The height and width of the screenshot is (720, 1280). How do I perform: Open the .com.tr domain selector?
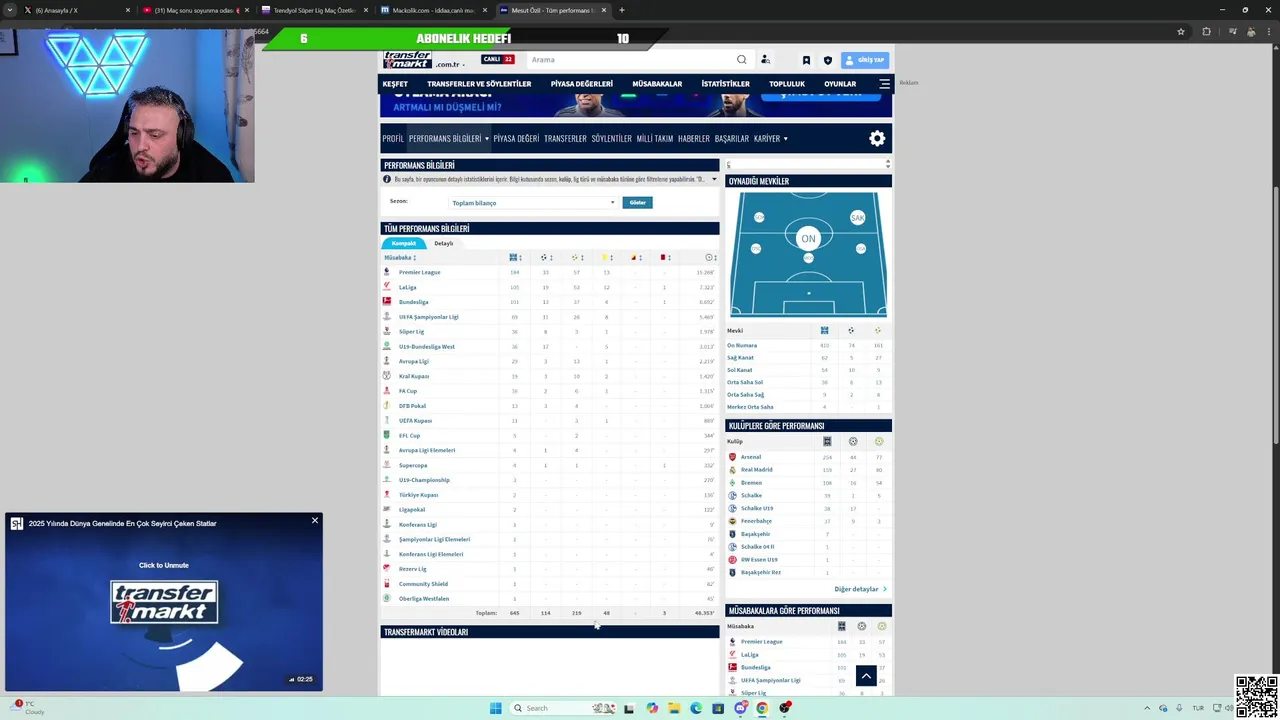point(449,64)
